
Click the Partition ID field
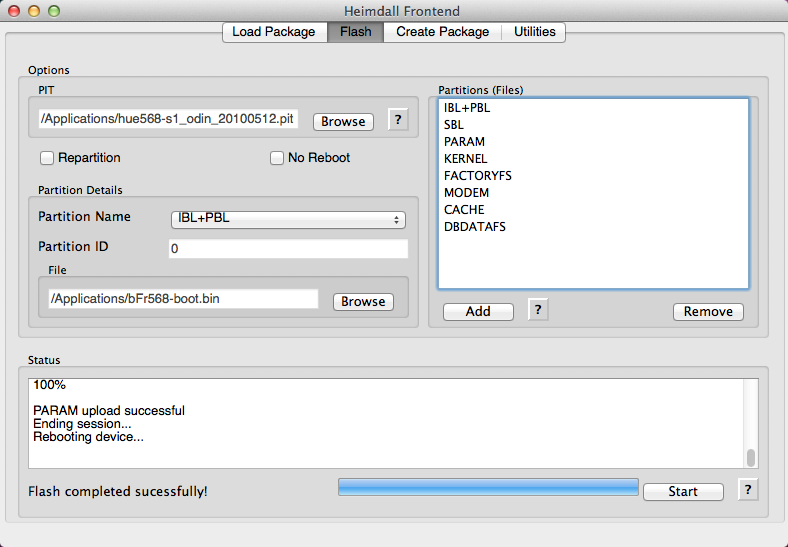288,248
